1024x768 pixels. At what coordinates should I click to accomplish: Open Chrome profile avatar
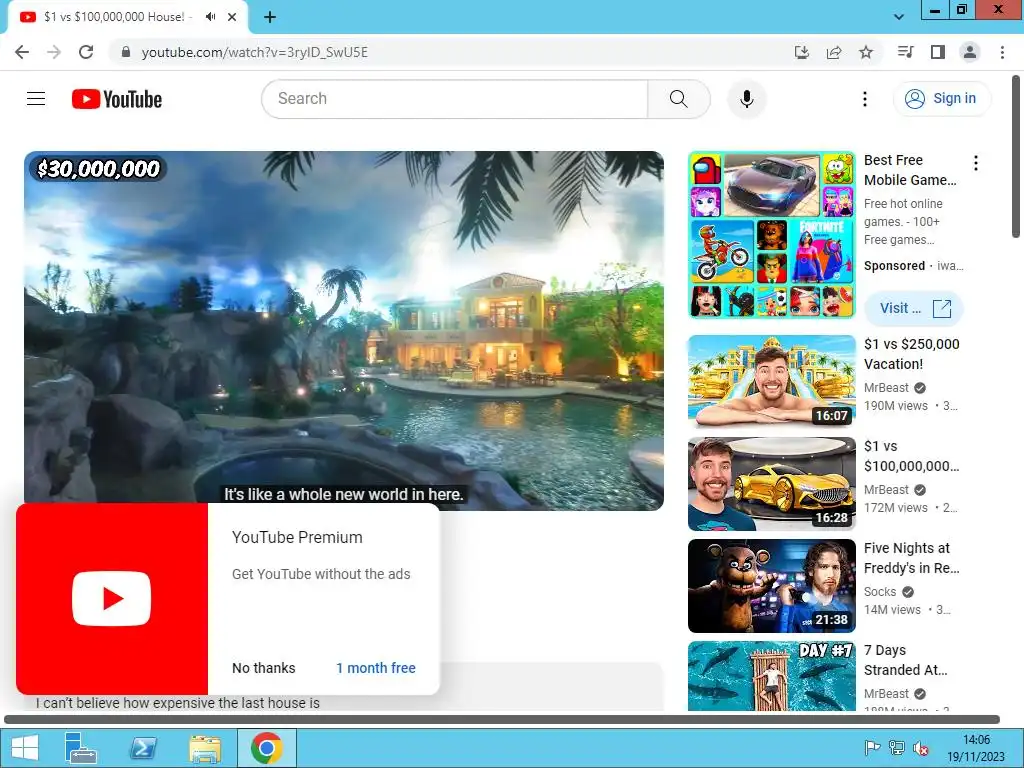coord(970,52)
